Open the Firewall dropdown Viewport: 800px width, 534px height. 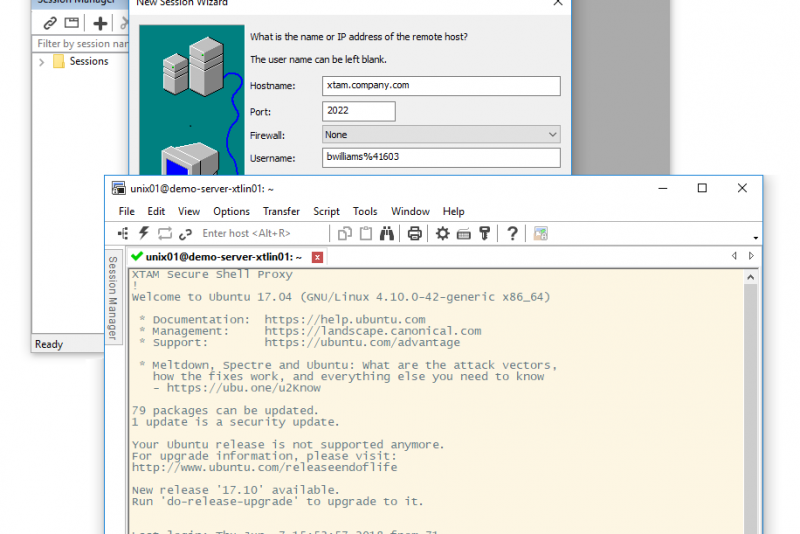click(441, 134)
